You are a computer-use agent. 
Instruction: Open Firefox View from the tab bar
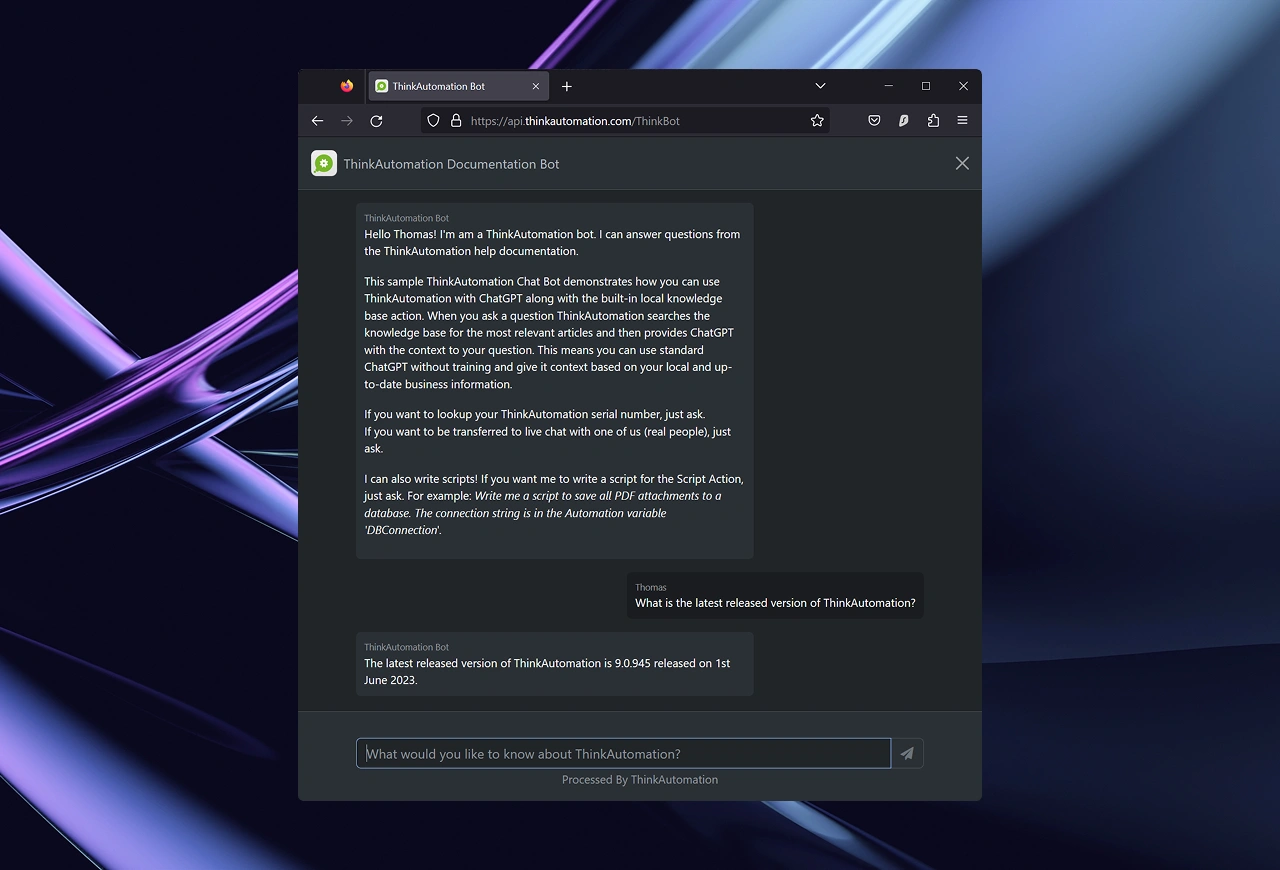coord(347,86)
